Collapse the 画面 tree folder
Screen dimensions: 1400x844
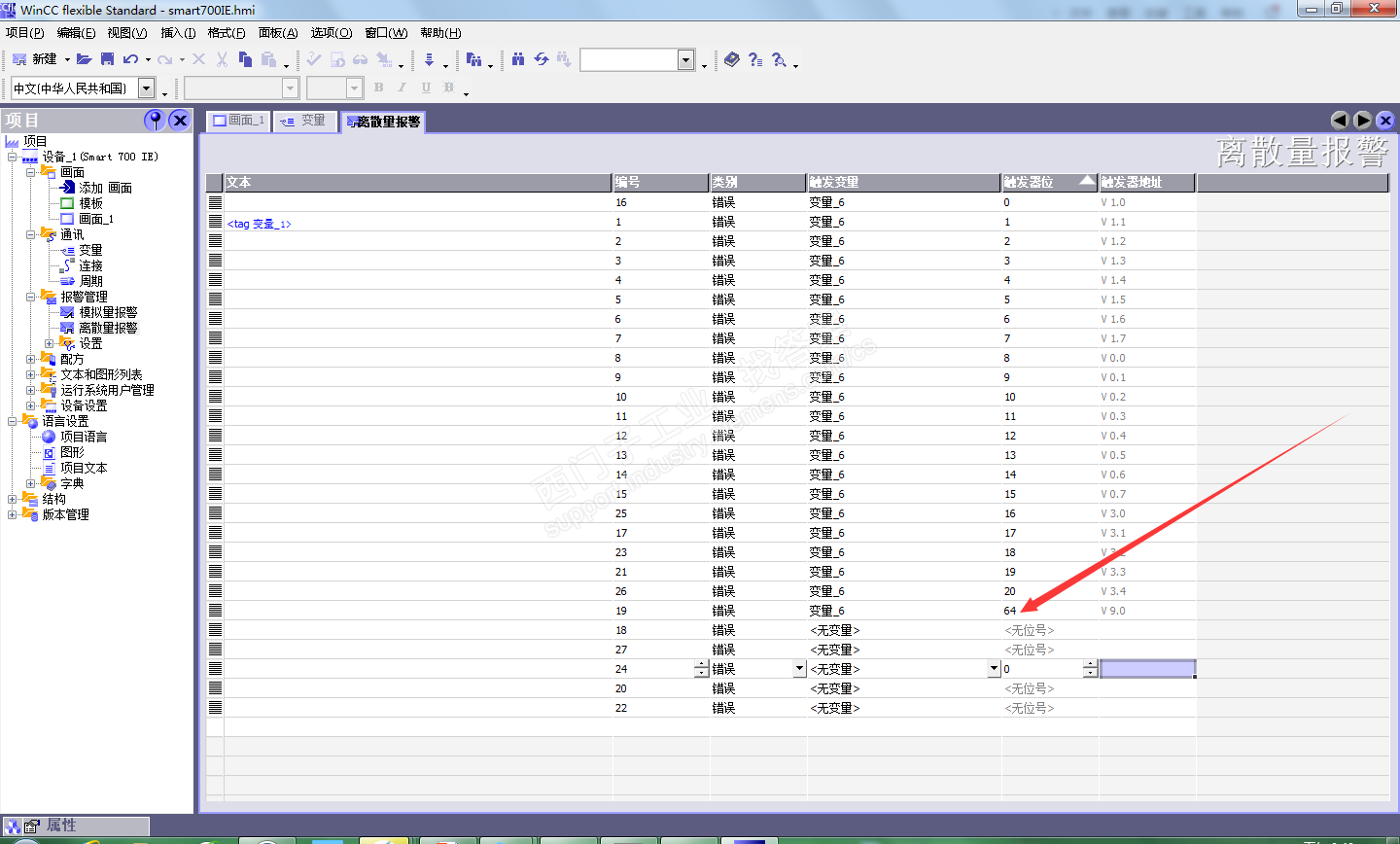31,172
